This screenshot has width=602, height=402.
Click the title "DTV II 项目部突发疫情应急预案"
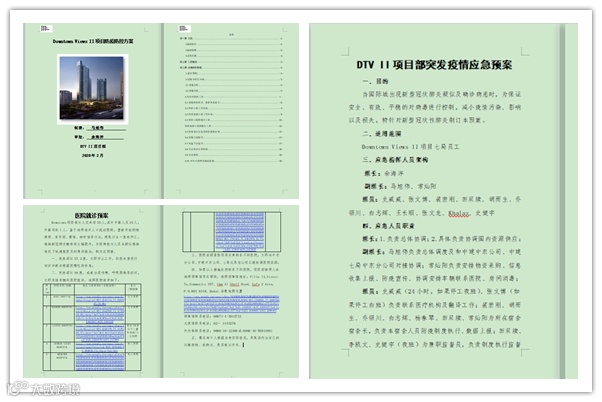(x=434, y=65)
